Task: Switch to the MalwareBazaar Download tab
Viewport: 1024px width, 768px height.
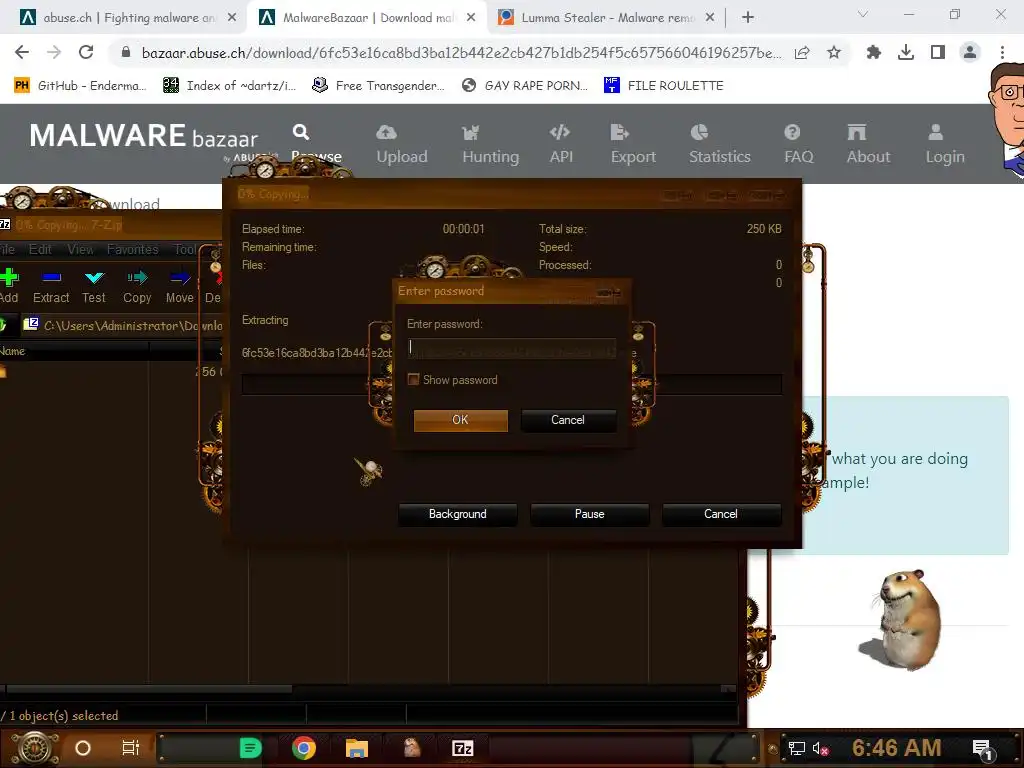Action: click(x=368, y=18)
